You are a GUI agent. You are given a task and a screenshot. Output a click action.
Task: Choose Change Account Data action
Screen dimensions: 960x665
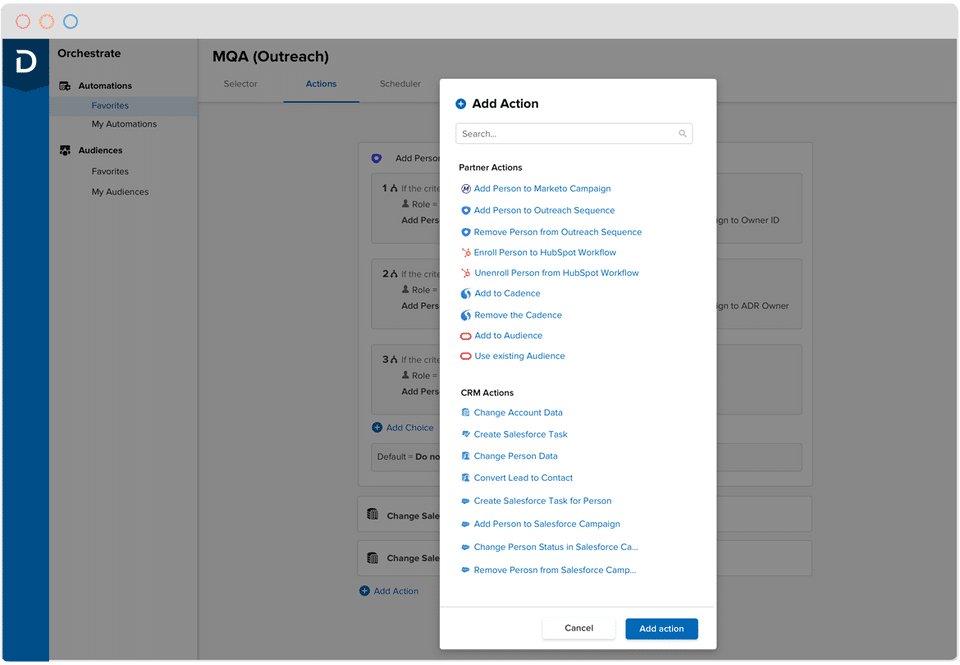(518, 413)
